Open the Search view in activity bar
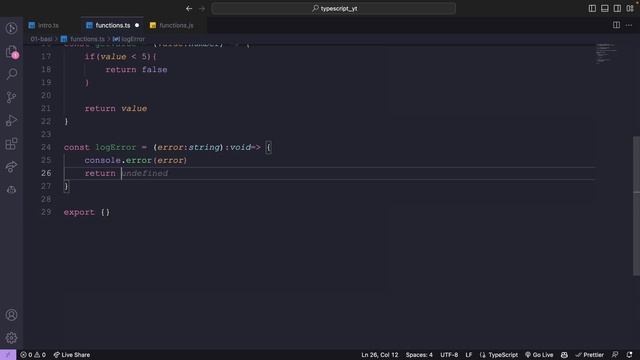 tap(11, 74)
